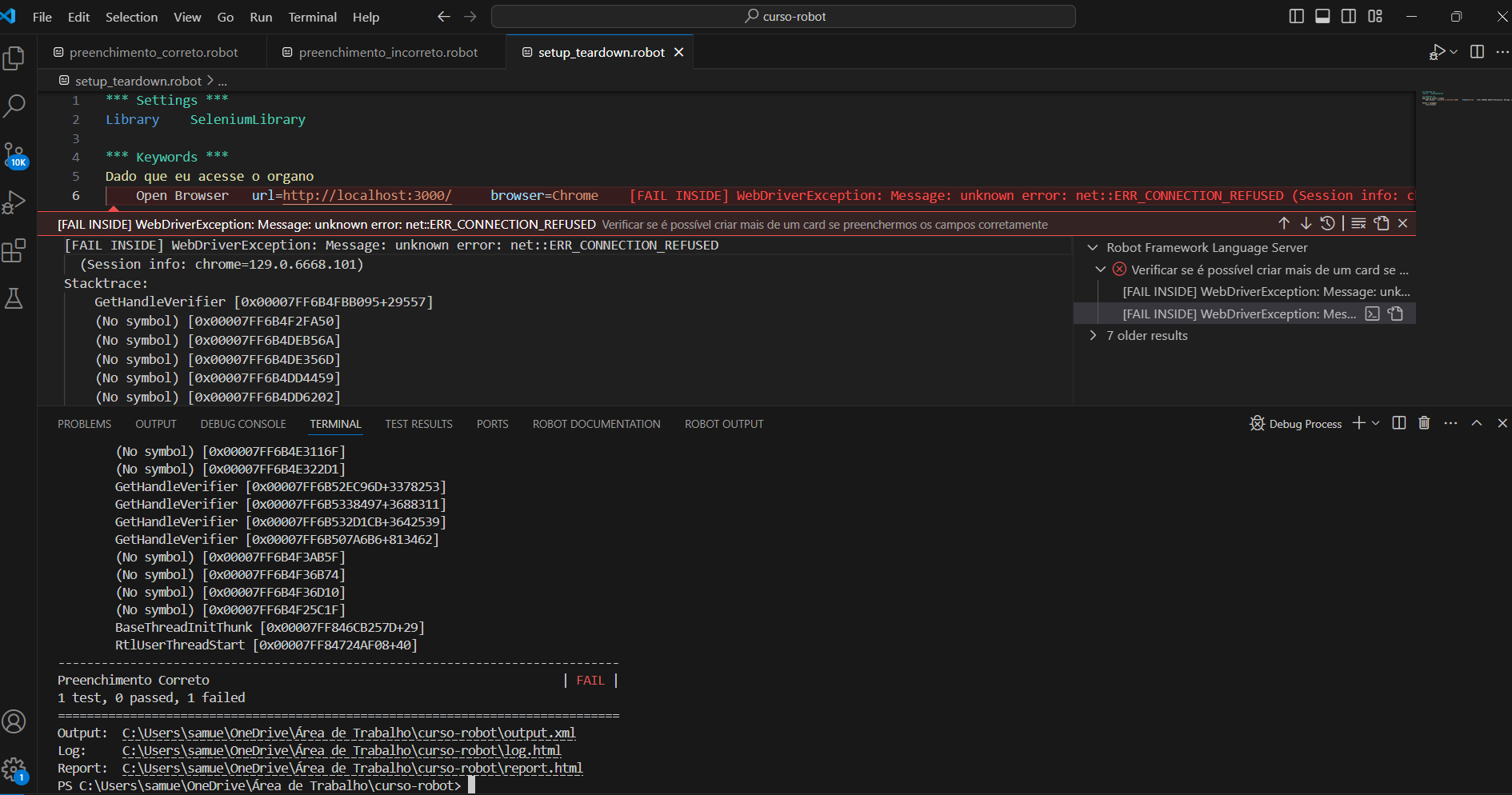1512x795 pixels.
Task: Switch to the OUTPUT panel tab
Action: point(156,424)
